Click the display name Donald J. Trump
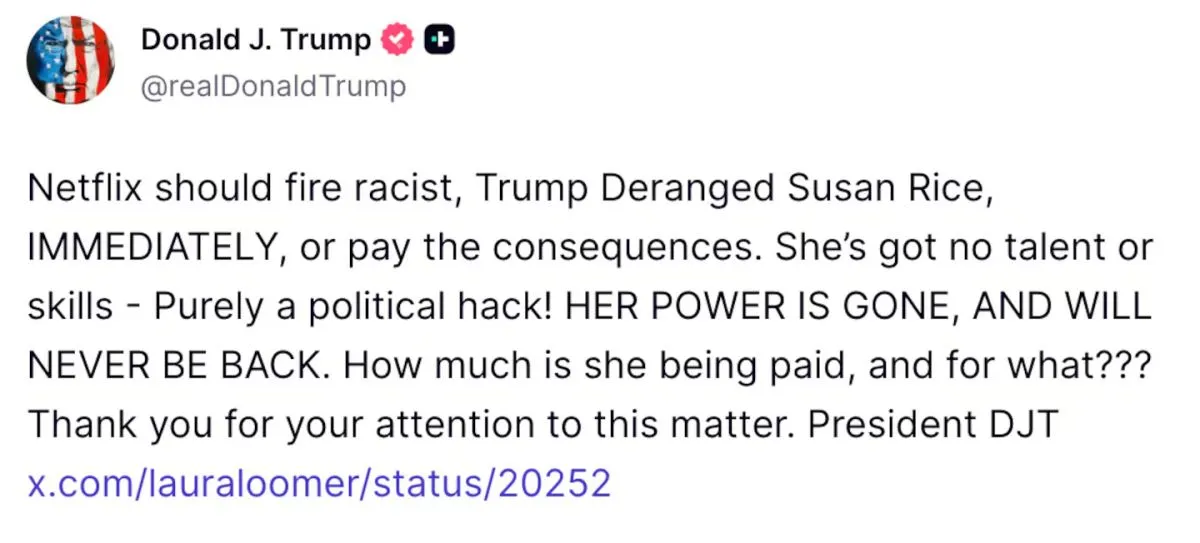 pyautogui.click(x=255, y=40)
